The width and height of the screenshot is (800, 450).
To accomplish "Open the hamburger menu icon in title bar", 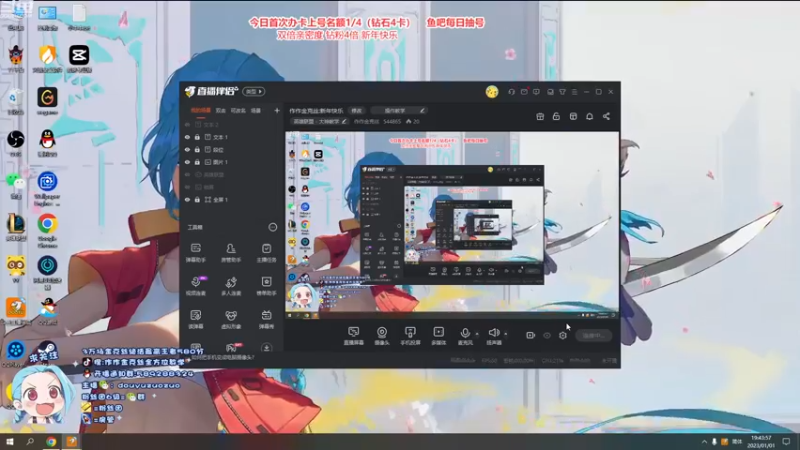I will tap(574, 92).
